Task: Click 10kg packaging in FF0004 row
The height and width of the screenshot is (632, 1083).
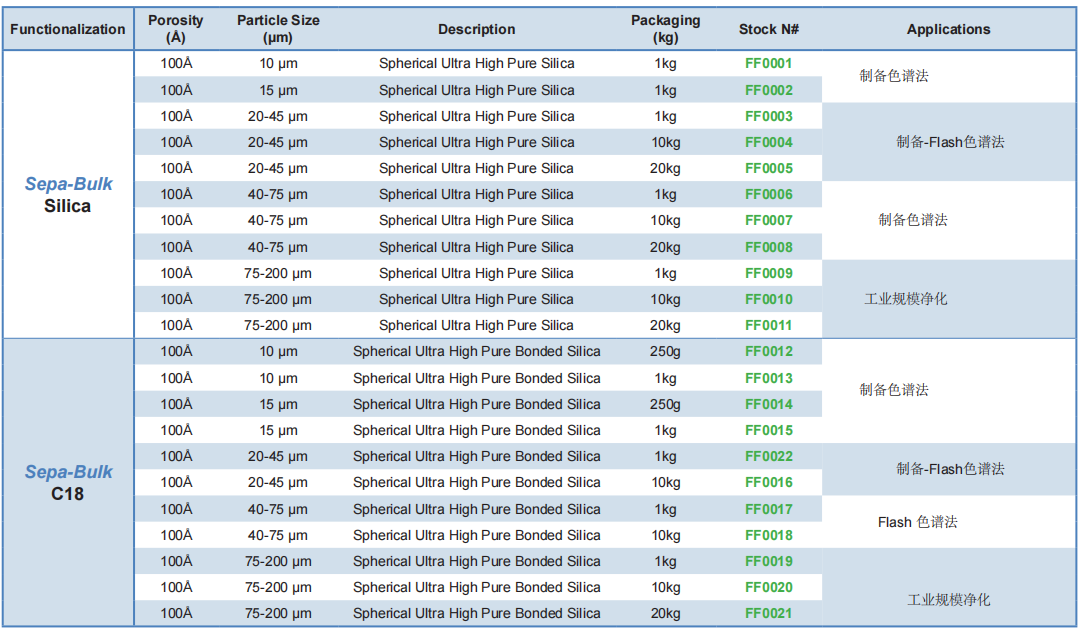Action: coord(665,142)
